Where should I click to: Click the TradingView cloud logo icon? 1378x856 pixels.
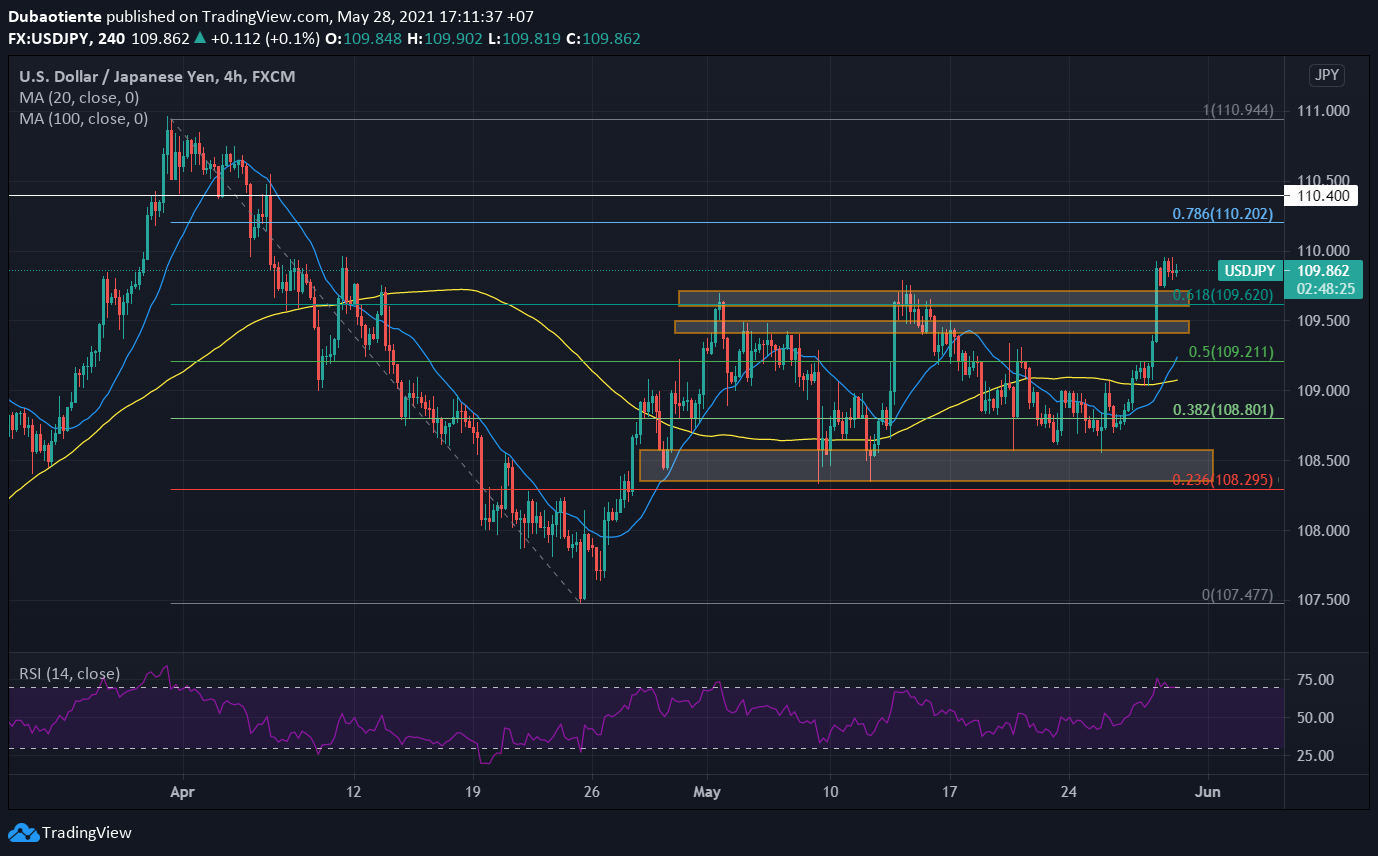23,832
